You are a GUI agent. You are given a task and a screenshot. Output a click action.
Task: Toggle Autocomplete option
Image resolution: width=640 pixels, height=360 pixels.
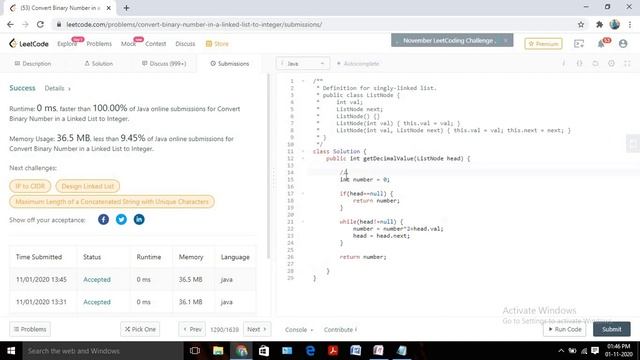[x=358, y=64]
